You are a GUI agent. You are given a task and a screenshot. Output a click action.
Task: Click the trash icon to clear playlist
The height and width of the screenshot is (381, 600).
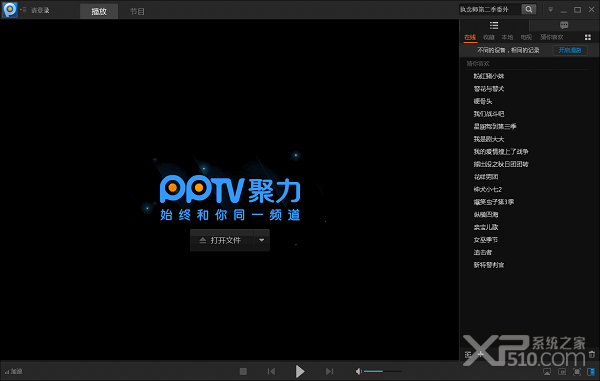(592, 355)
